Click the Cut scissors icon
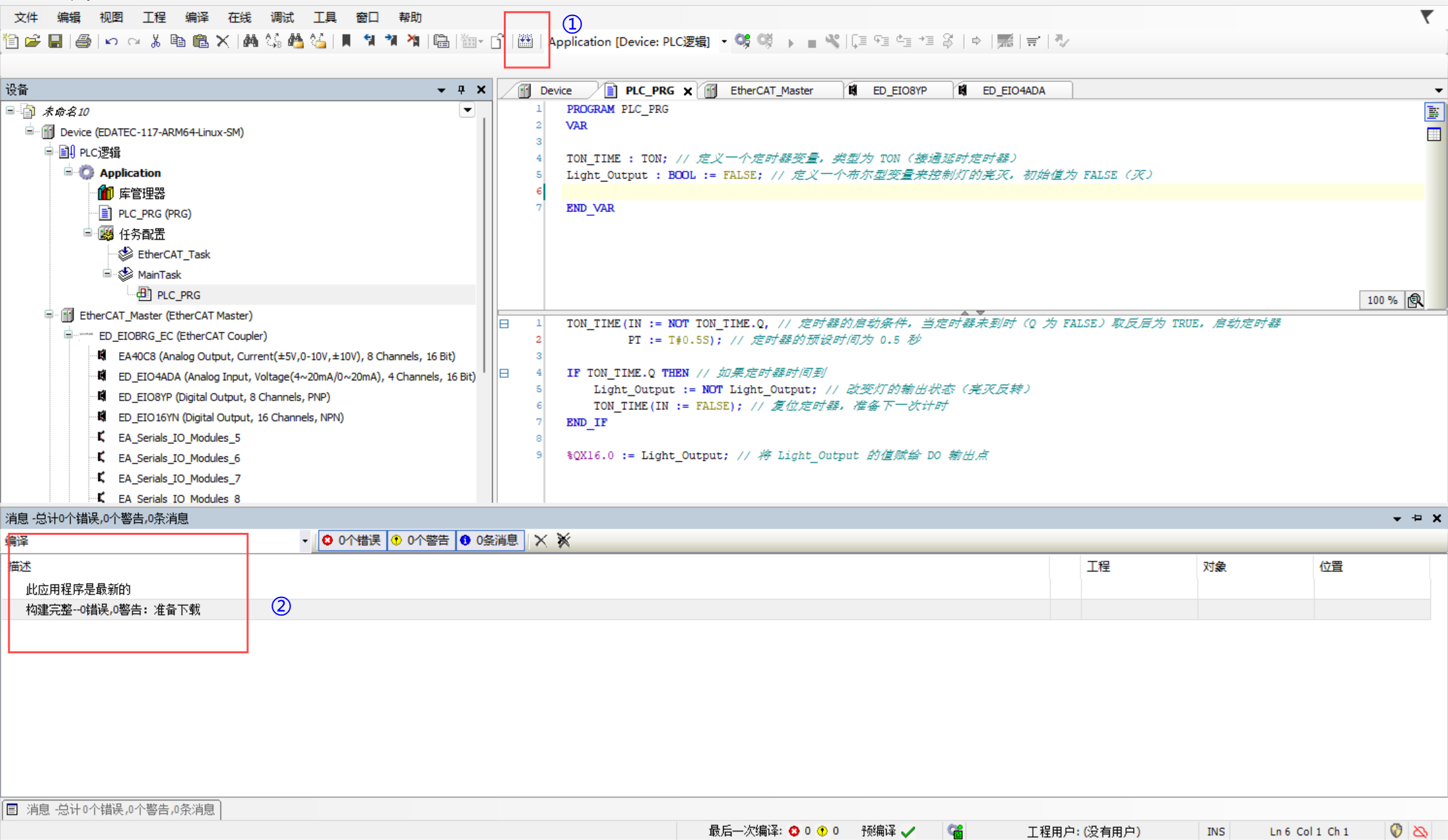Image resolution: width=1448 pixels, height=840 pixels. click(155, 41)
